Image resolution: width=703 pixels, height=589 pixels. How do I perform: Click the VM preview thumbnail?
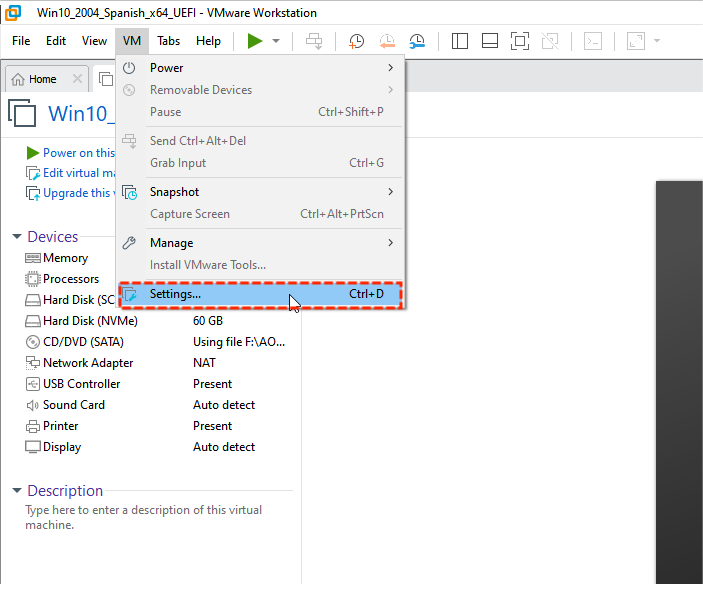point(679,382)
